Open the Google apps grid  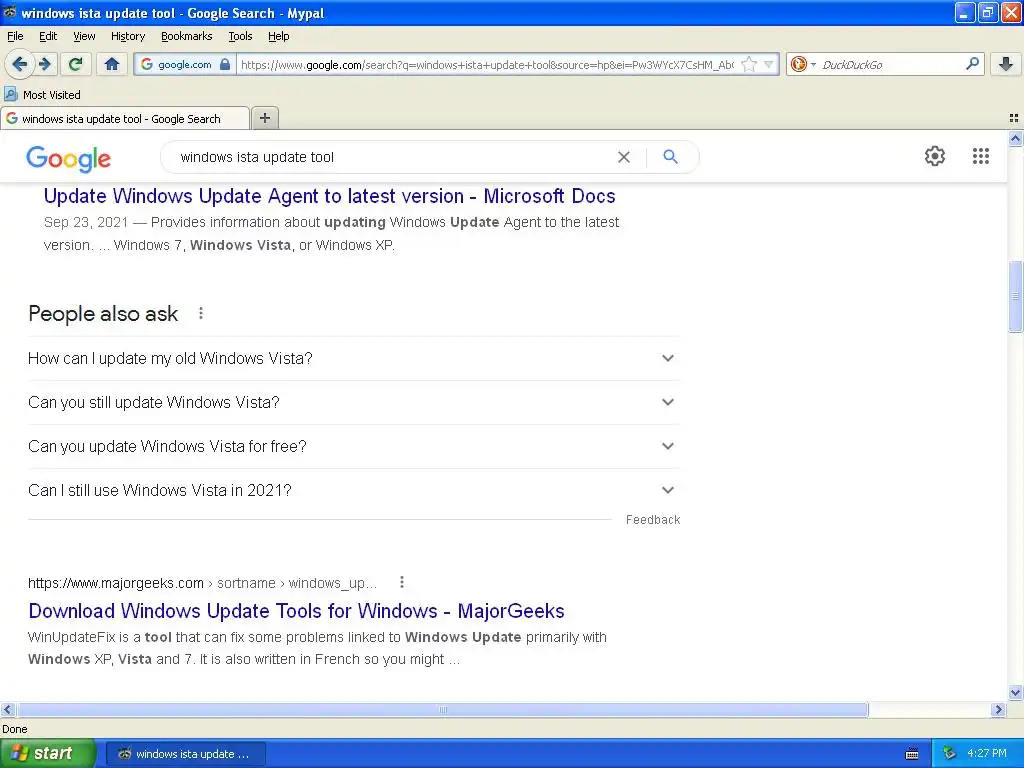[x=980, y=156]
